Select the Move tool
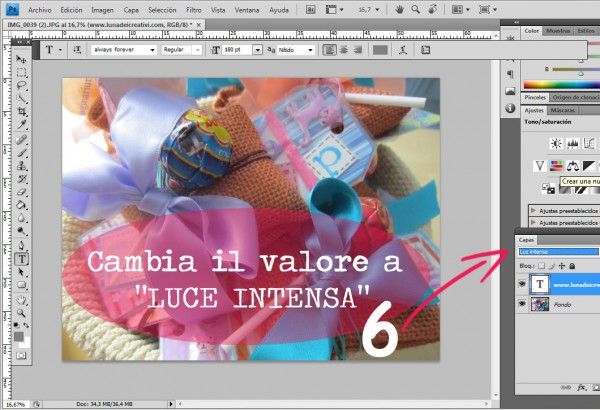This screenshot has width=600, height=410. [x=21, y=59]
